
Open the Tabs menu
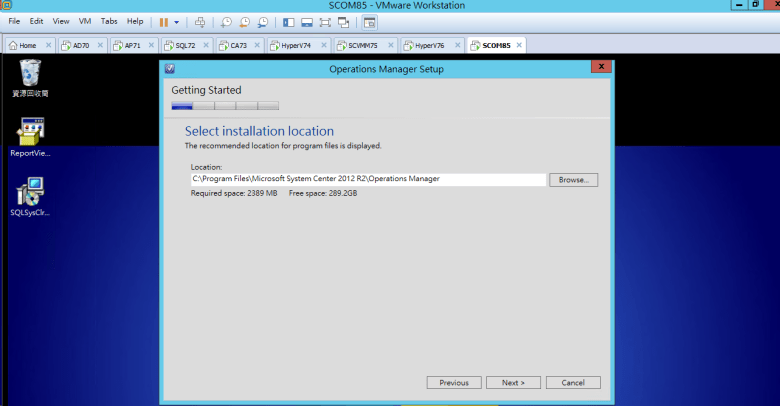point(108,21)
